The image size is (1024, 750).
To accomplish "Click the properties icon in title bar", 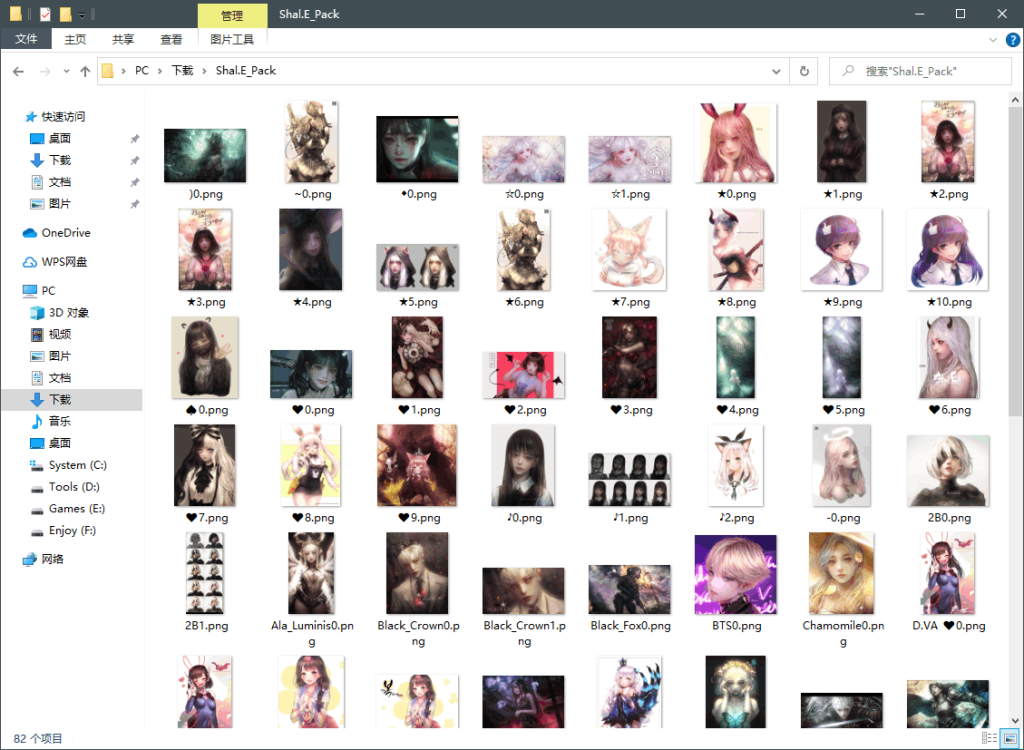I will coord(45,14).
